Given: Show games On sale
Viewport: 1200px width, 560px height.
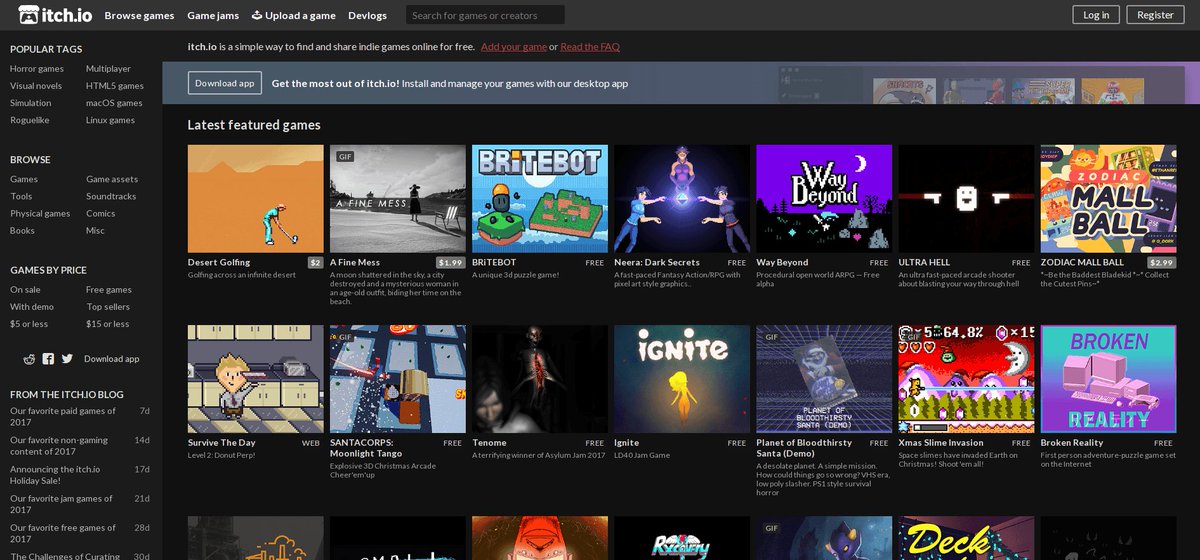Looking at the screenshot, I should [x=26, y=290].
